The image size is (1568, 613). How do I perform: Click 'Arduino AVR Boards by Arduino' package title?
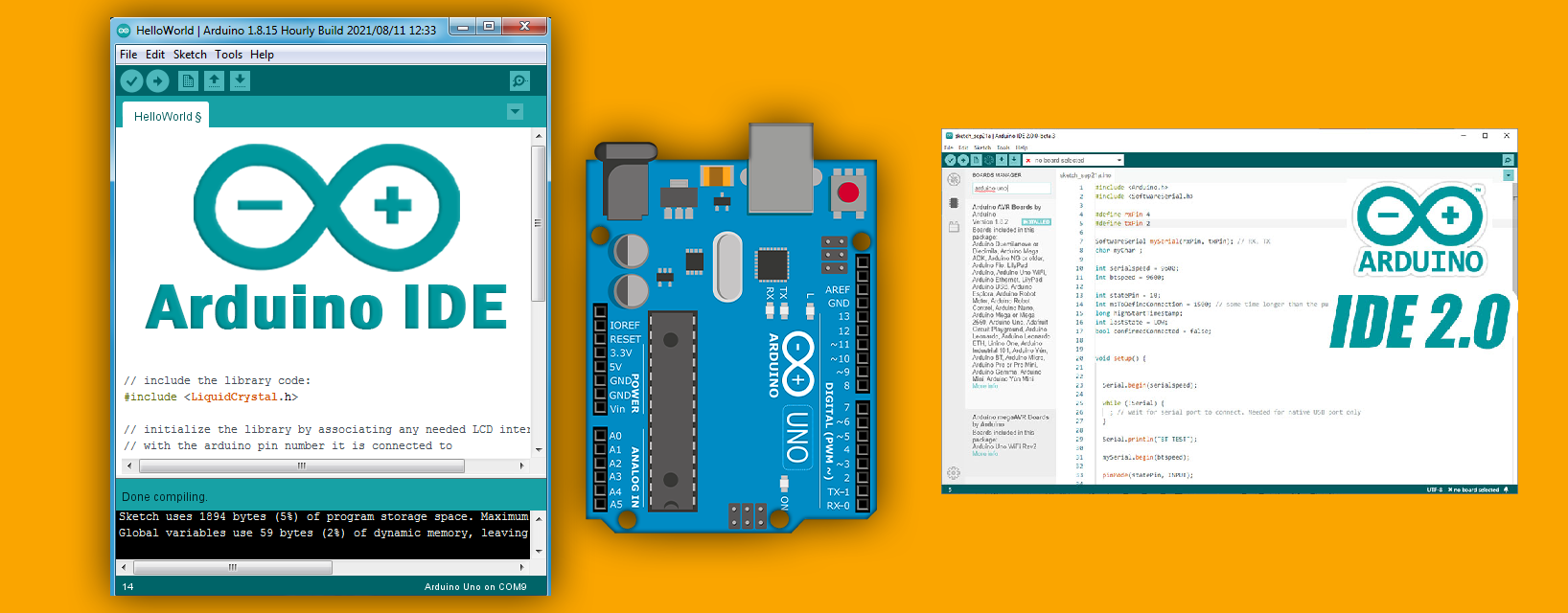[1006, 210]
